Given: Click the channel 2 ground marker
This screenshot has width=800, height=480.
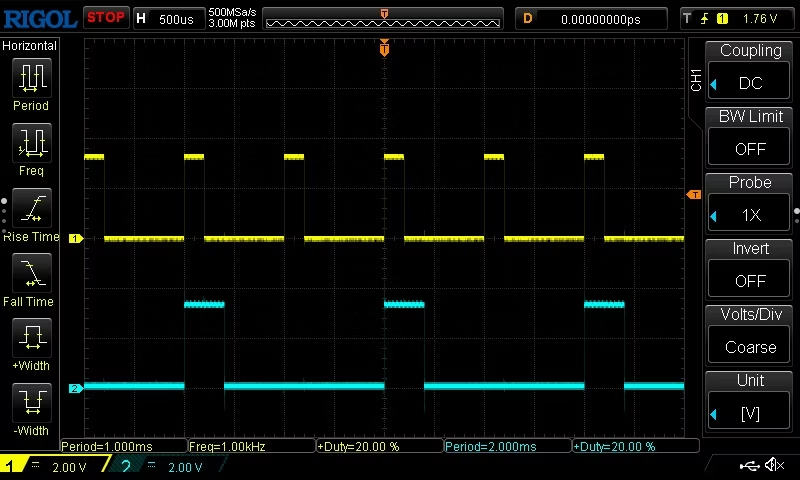Looking at the screenshot, I should coord(76,388).
